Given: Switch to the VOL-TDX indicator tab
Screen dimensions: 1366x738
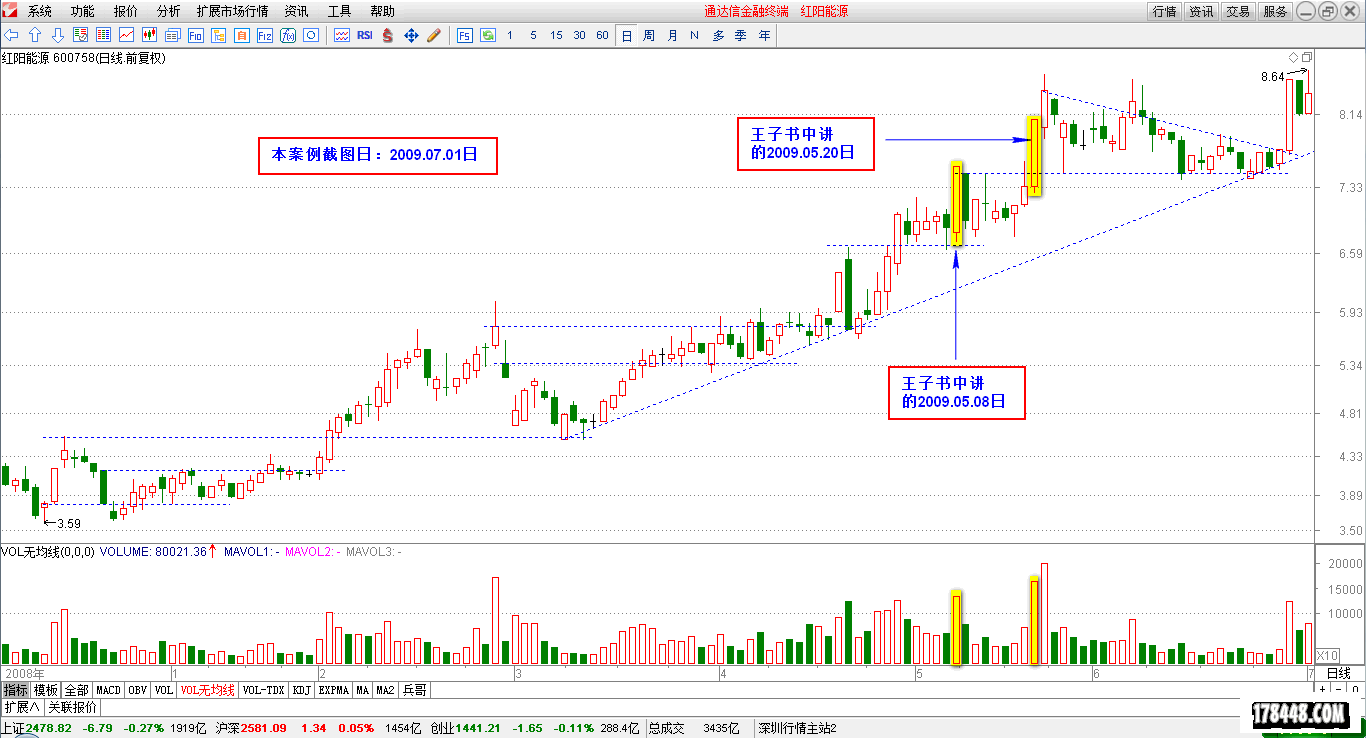Looking at the screenshot, I should [264, 690].
